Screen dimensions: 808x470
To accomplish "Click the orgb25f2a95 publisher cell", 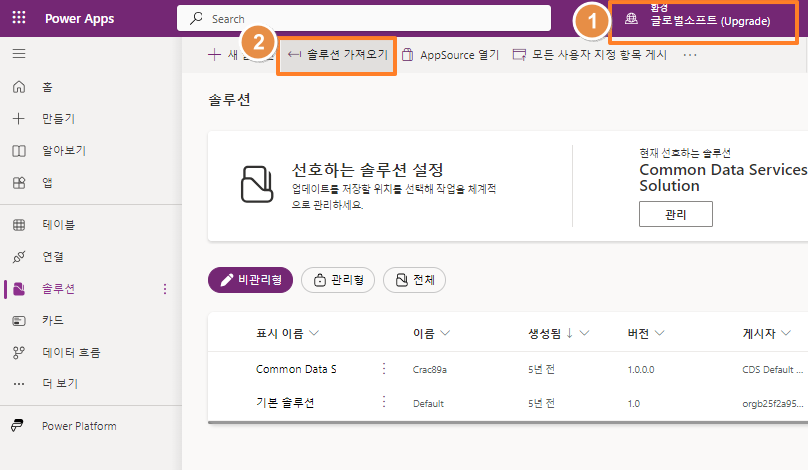I will pos(772,404).
